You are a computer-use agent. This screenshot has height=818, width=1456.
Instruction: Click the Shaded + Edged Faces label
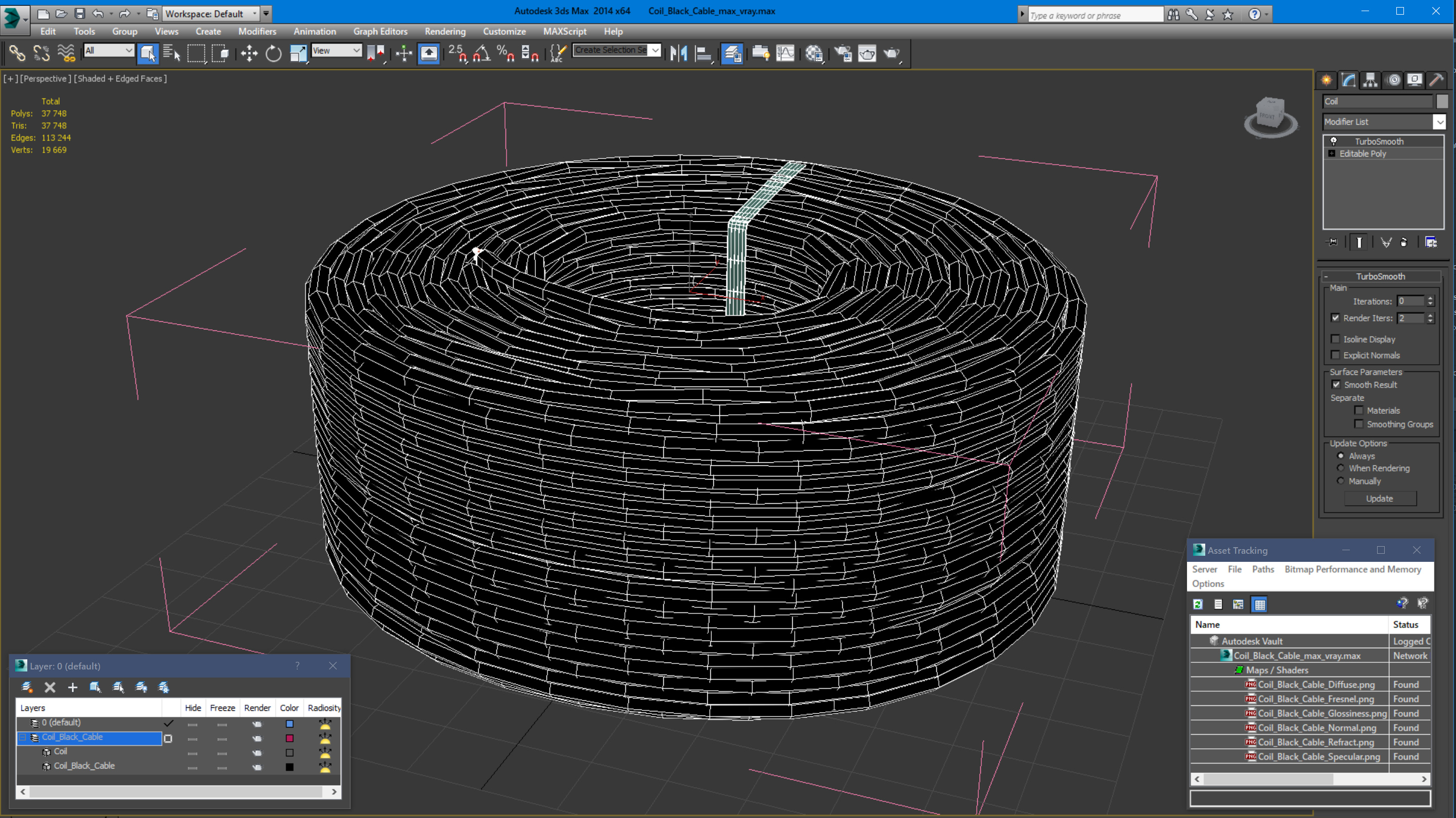pyautogui.click(x=120, y=78)
